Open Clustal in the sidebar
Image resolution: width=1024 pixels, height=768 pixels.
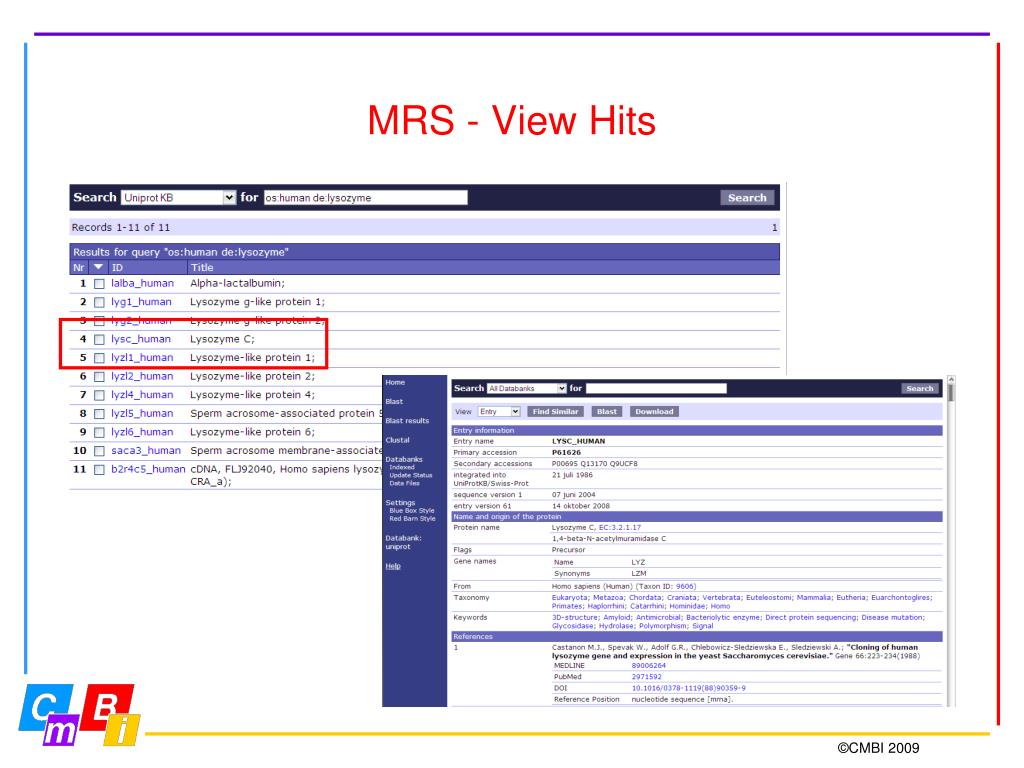pyautogui.click(x=397, y=440)
